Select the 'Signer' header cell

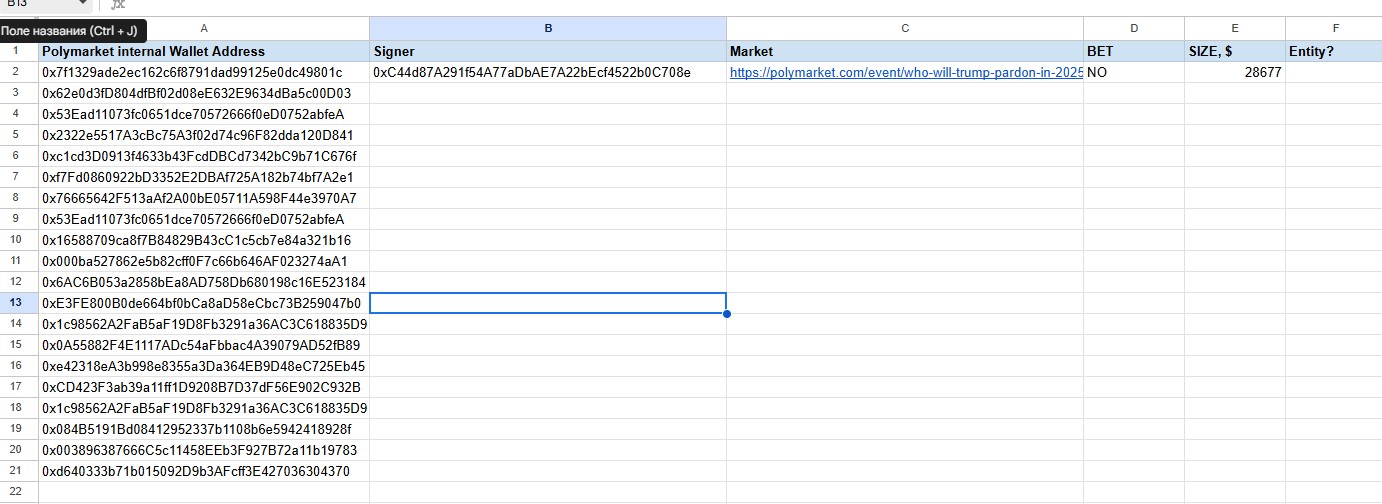548,51
